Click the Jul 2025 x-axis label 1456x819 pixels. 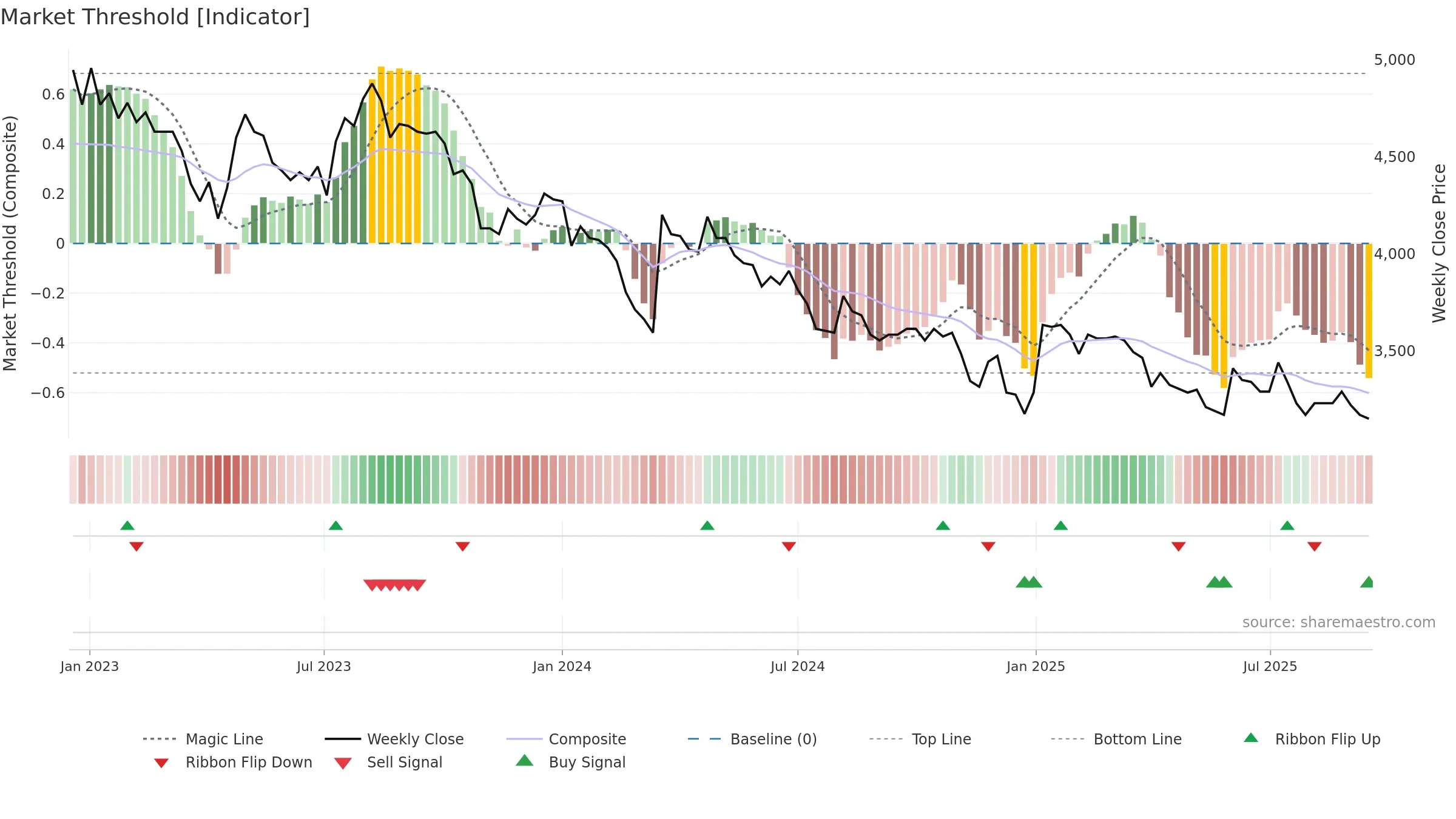pos(1270,666)
